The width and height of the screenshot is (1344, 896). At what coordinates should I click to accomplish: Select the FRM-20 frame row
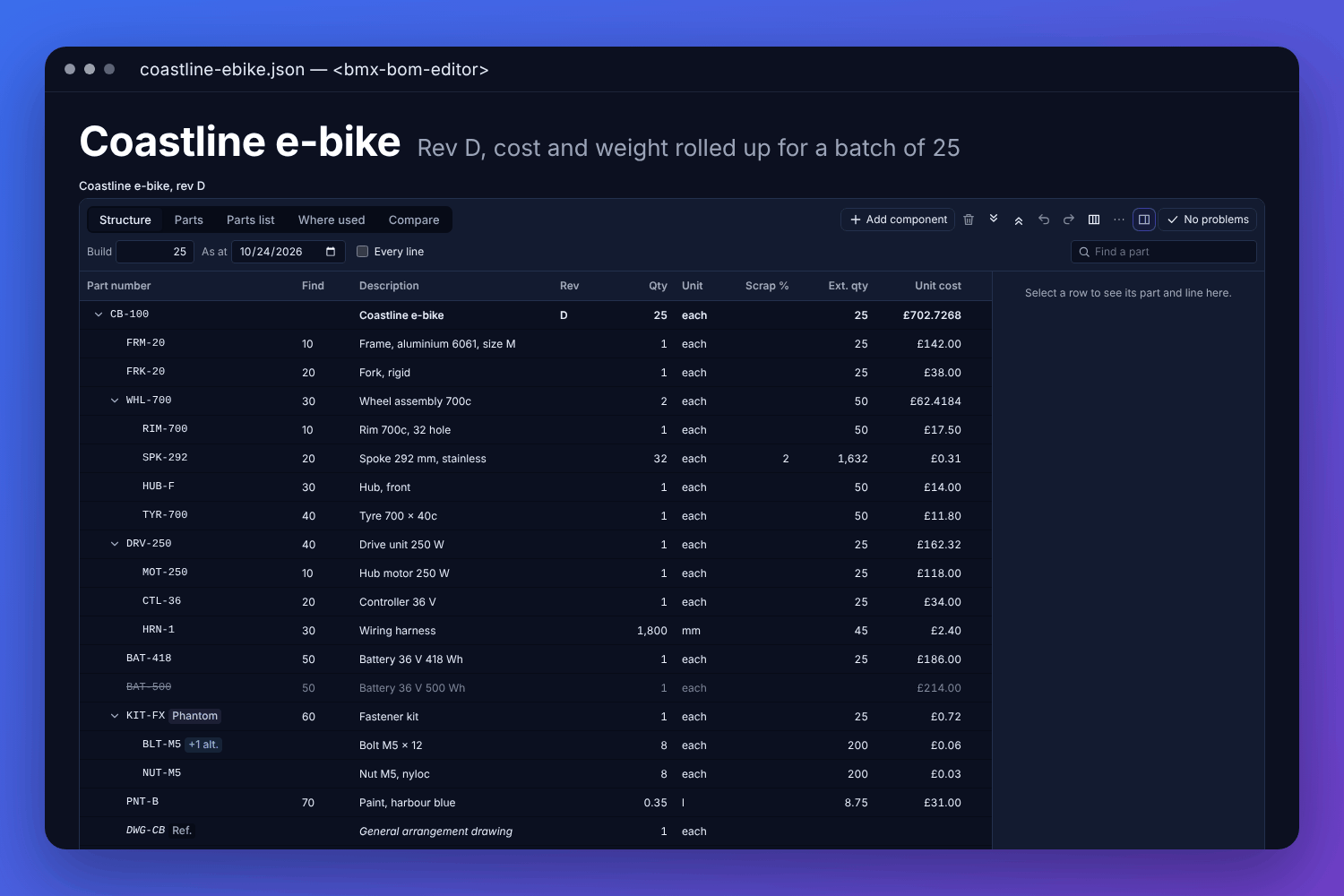click(x=536, y=343)
